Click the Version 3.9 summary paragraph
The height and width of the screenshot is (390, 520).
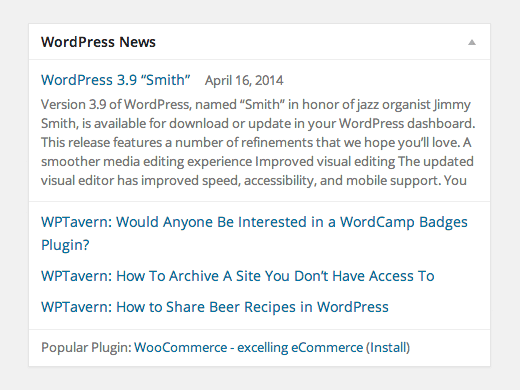[x=258, y=142]
